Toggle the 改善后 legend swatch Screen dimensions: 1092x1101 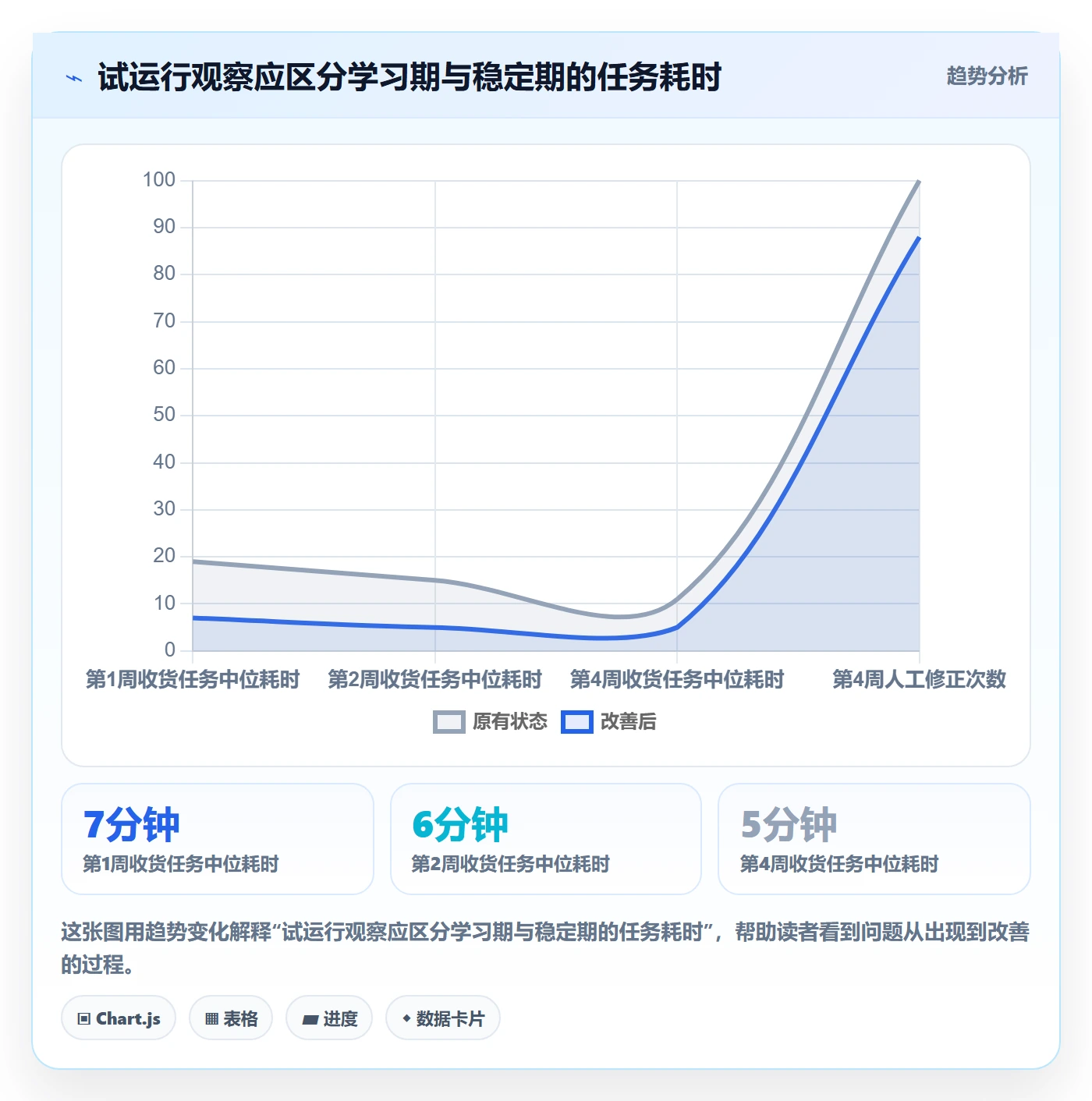pos(576,722)
